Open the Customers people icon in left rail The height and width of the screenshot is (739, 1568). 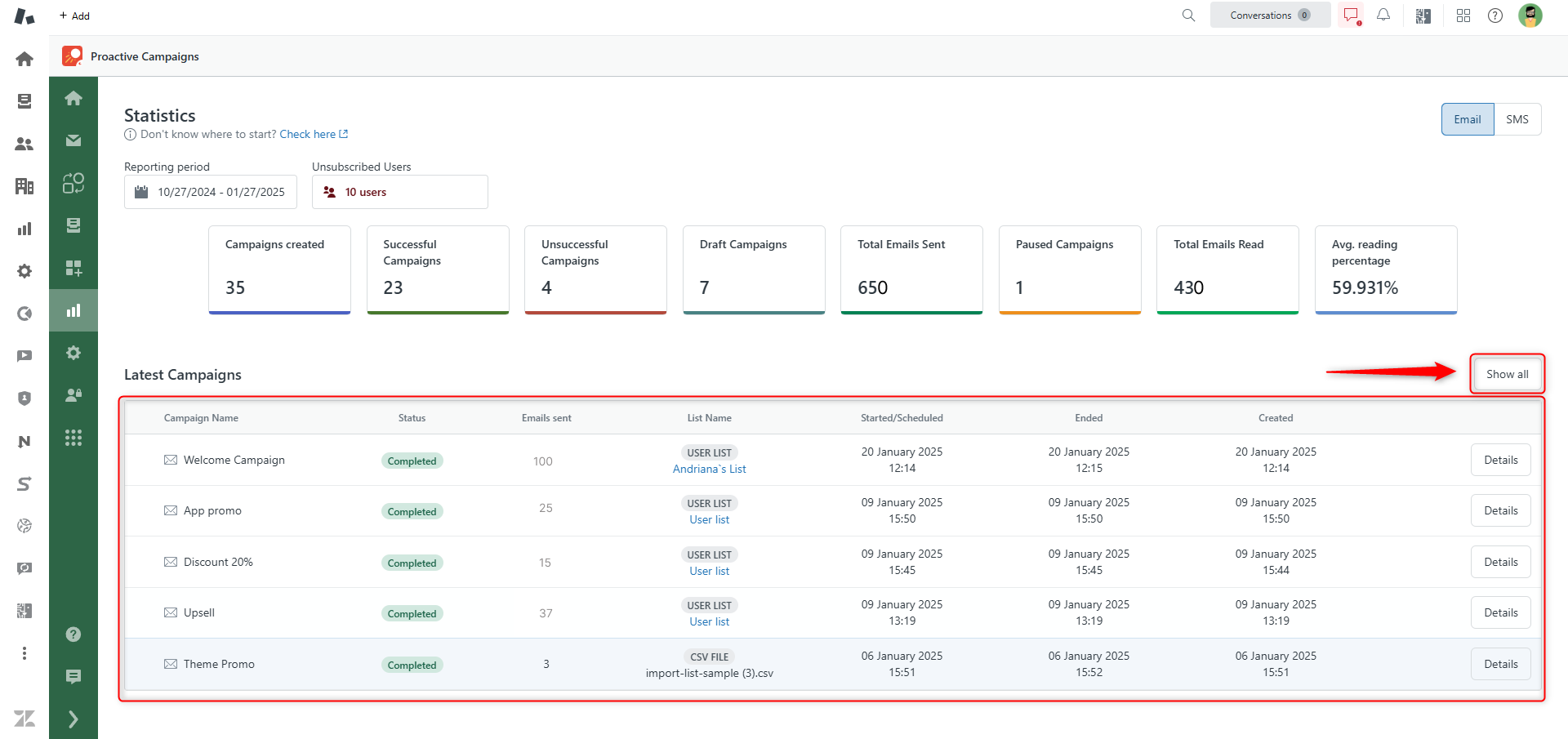tap(24, 144)
